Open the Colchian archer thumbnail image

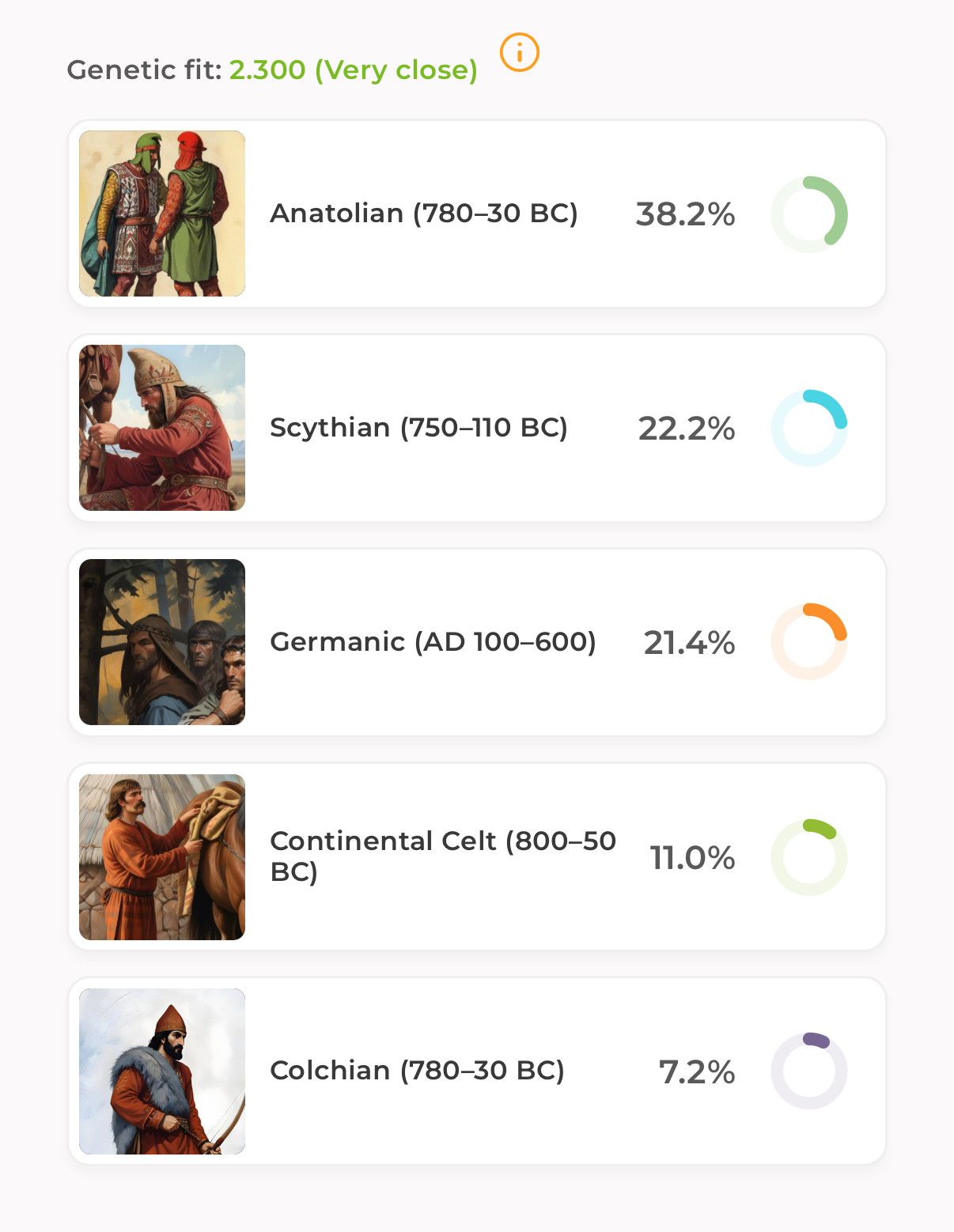162,1071
